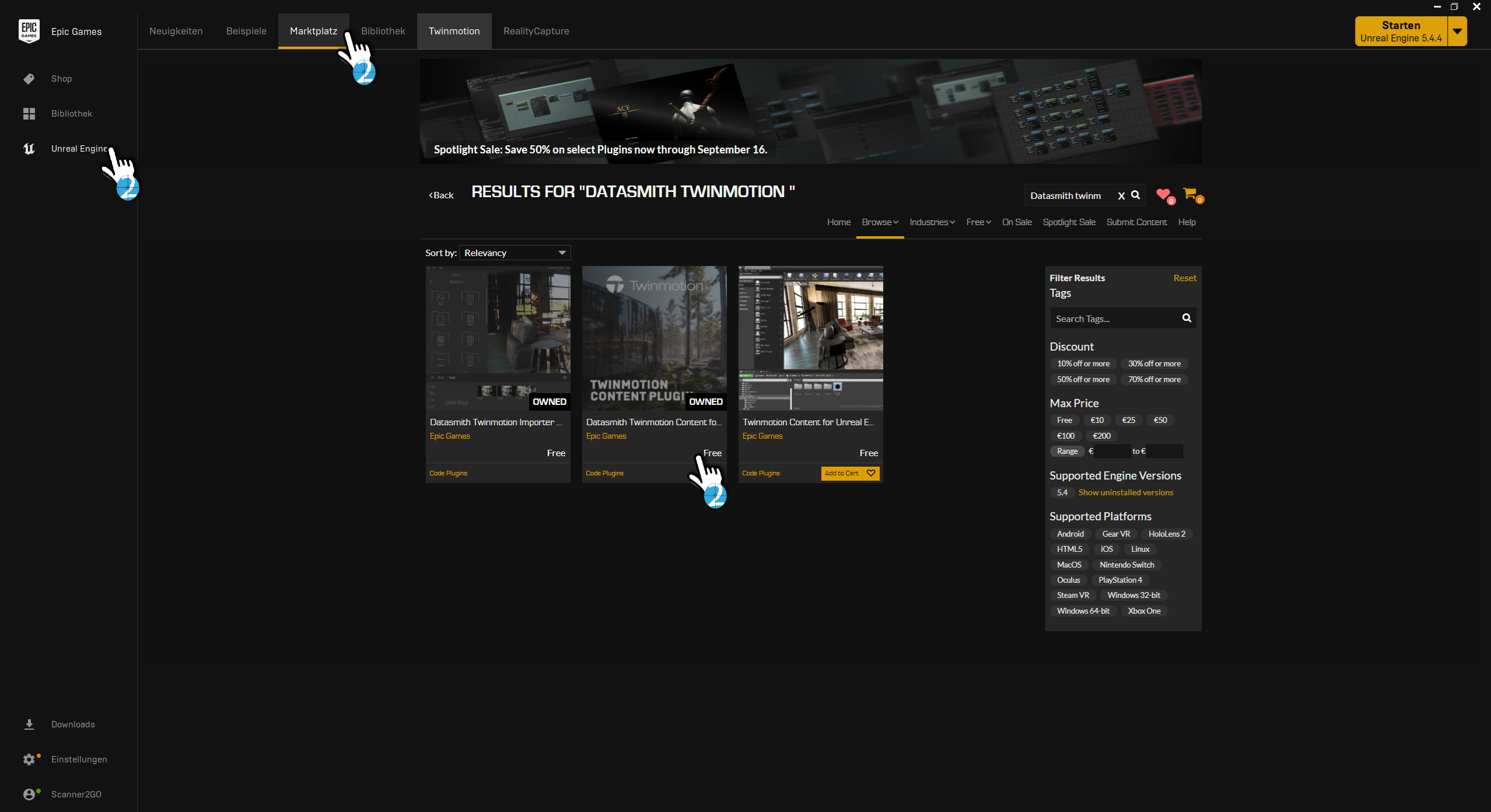Image resolution: width=1491 pixels, height=812 pixels.
Task: Open the RealityCapture tab
Action: pyautogui.click(x=536, y=31)
